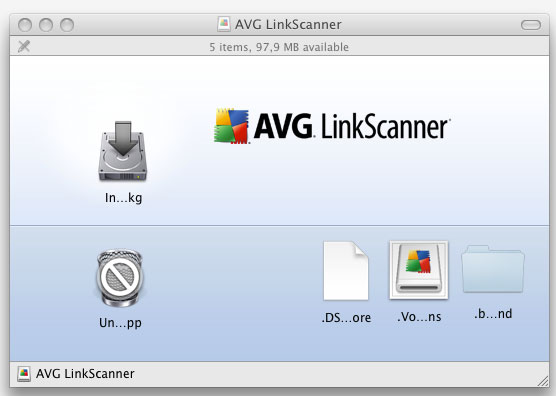Click "AVG LinkScanner" in the bottom path bar

pyautogui.click(x=85, y=374)
